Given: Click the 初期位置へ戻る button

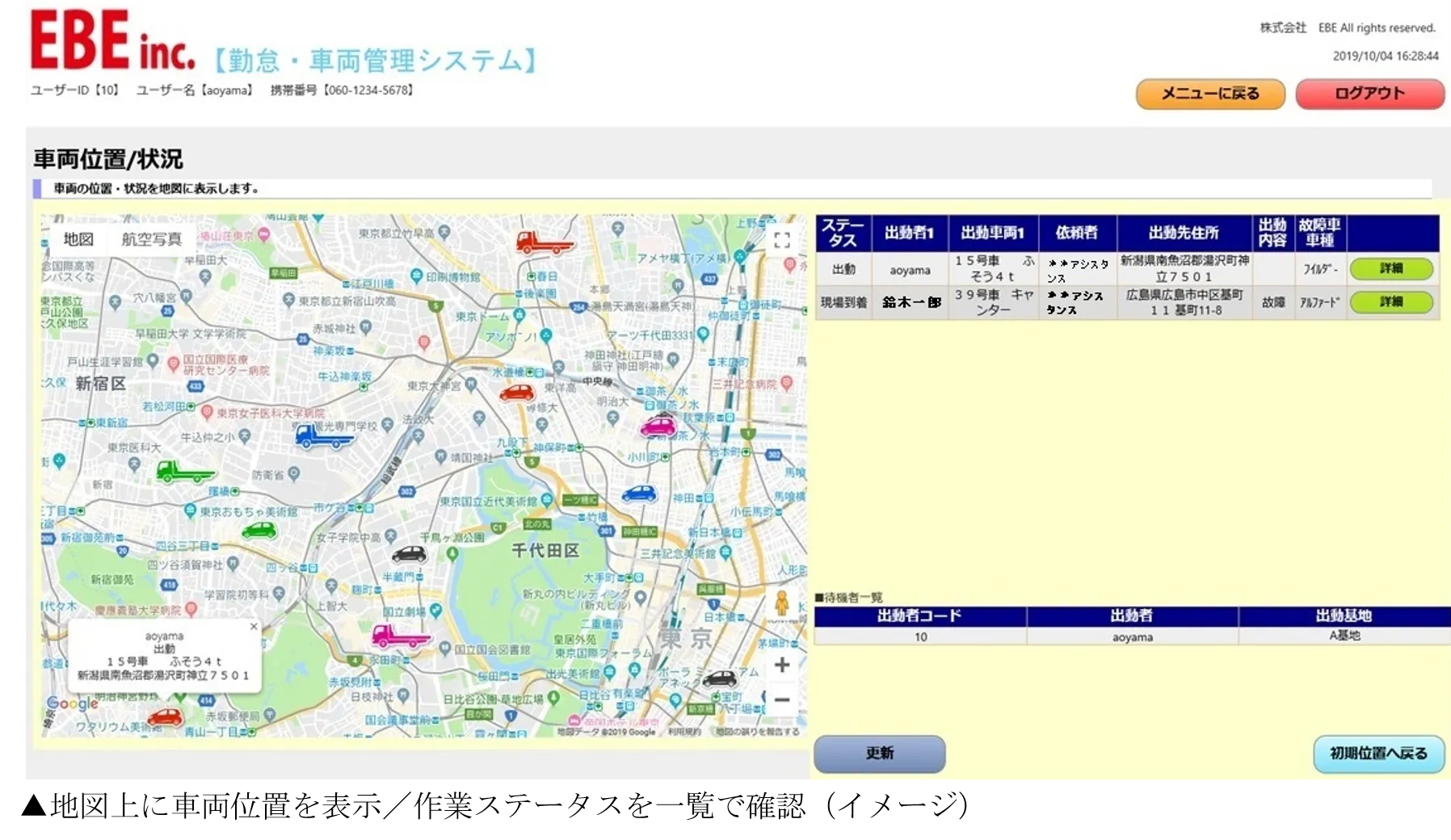Looking at the screenshot, I should pyautogui.click(x=1378, y=754).
